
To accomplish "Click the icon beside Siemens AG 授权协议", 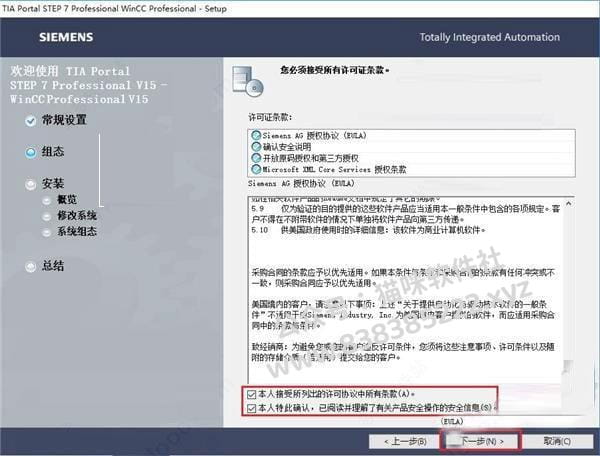I will point(256,135).
